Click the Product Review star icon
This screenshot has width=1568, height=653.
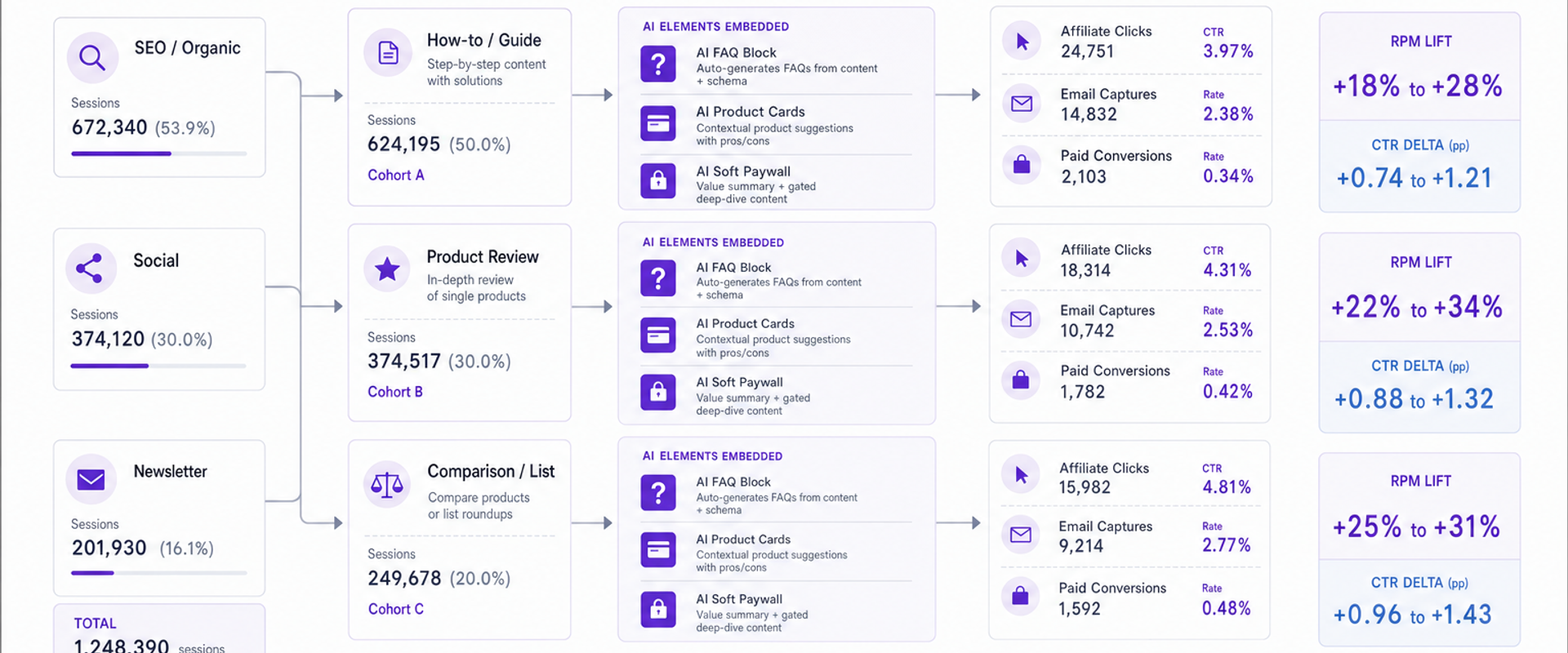tap(387, 269)
